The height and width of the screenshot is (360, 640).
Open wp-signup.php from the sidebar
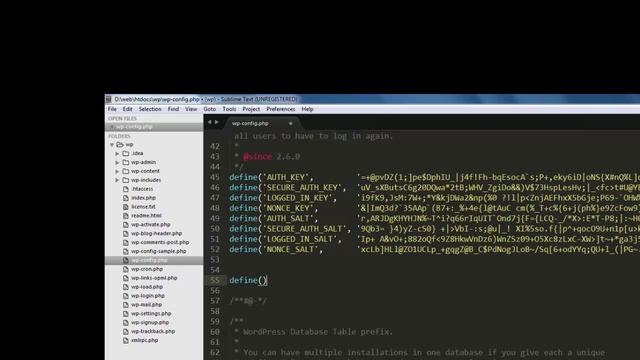pyautogui.click(x=150, y=322)
